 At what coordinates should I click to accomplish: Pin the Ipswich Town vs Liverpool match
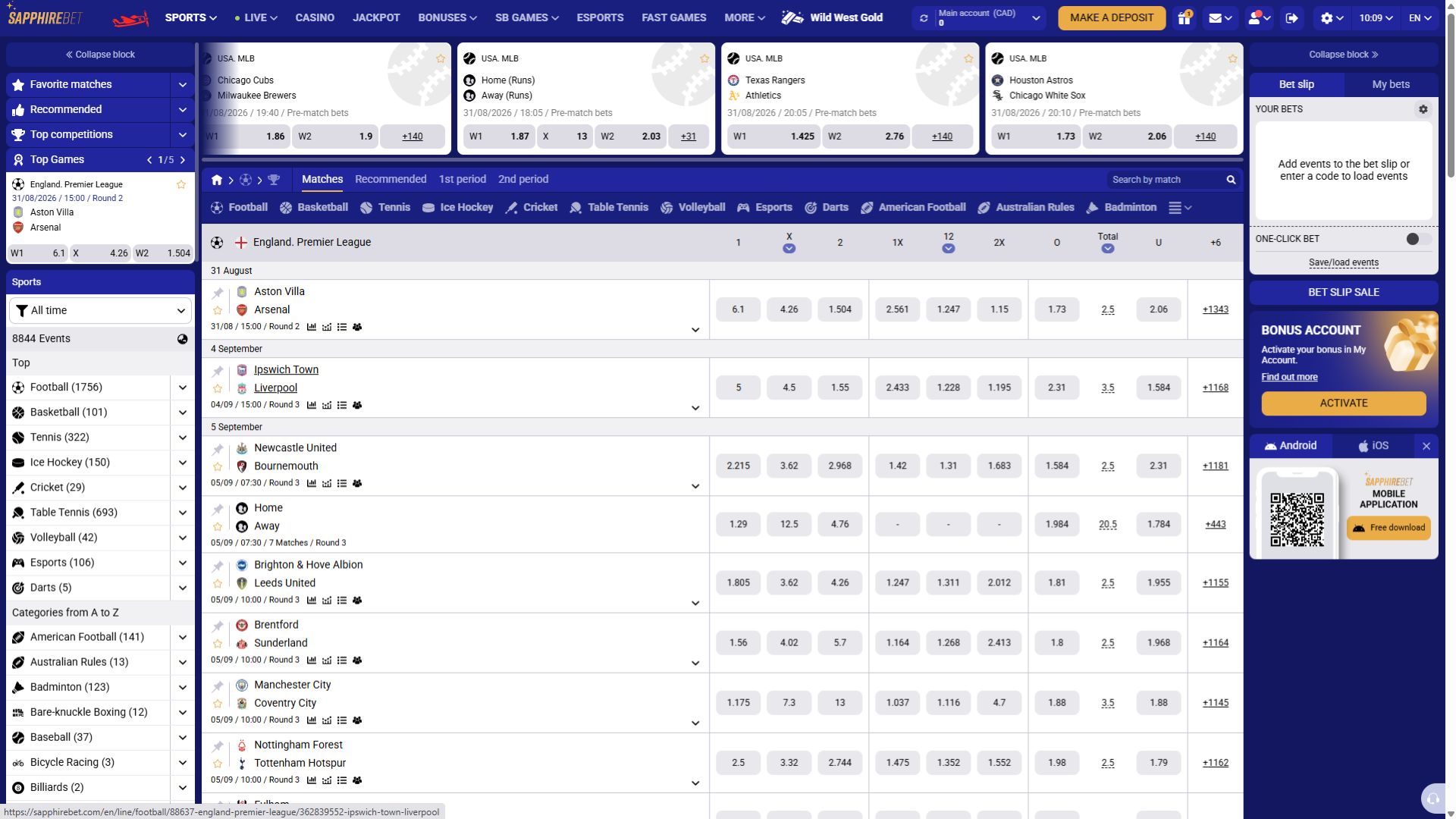(218, 371)
